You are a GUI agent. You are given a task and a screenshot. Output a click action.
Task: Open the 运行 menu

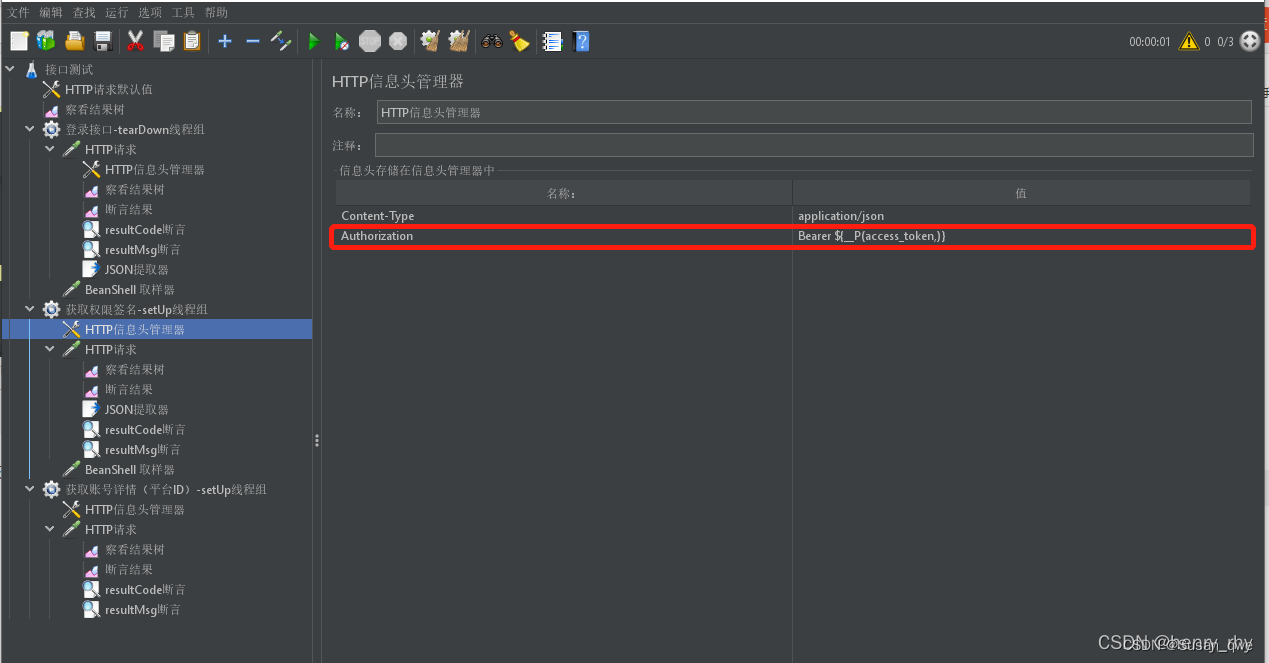click(117, 13)
